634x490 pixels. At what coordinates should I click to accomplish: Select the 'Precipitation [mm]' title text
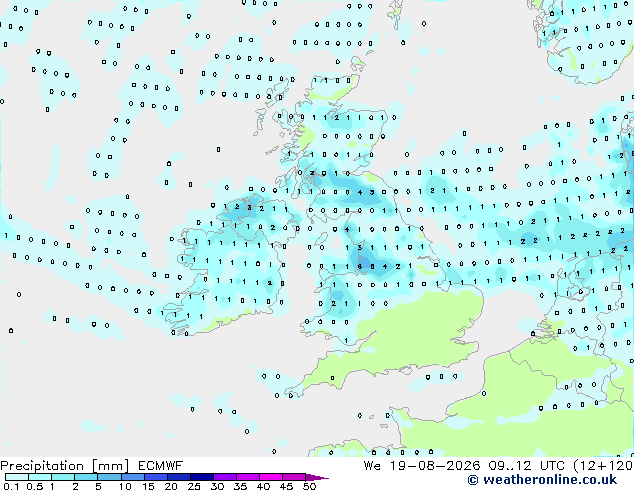pyautogui.click(x=65, y=466)
